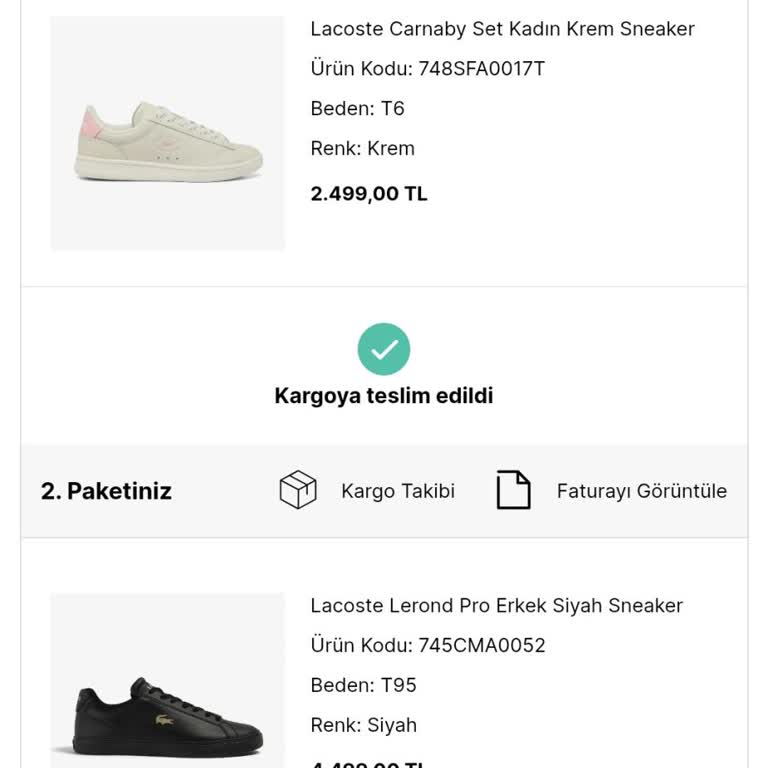768x768 pixels.
Task: Click the Beden: T95 size line
Action: (363, 686)
